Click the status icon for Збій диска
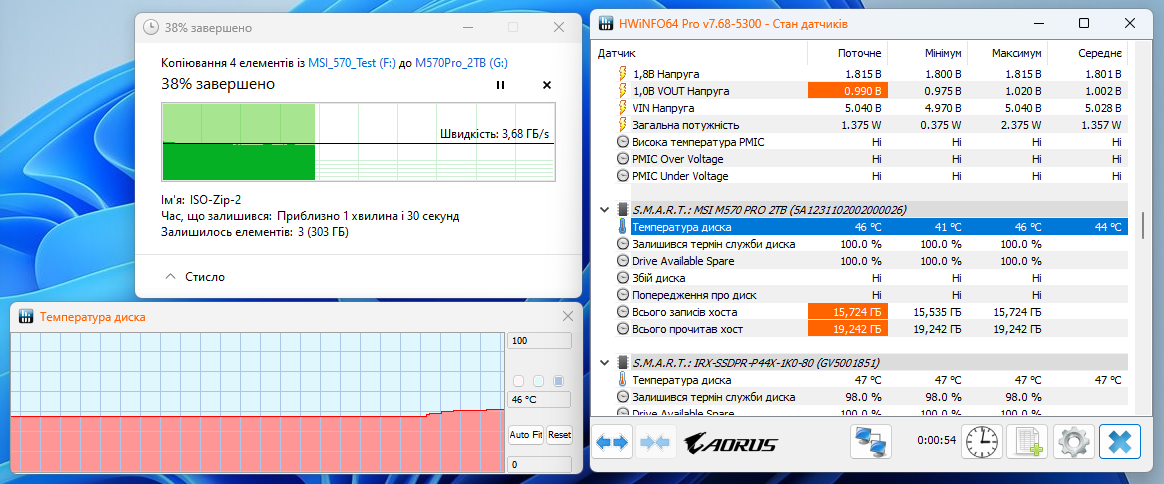 (x=623, y=278)
